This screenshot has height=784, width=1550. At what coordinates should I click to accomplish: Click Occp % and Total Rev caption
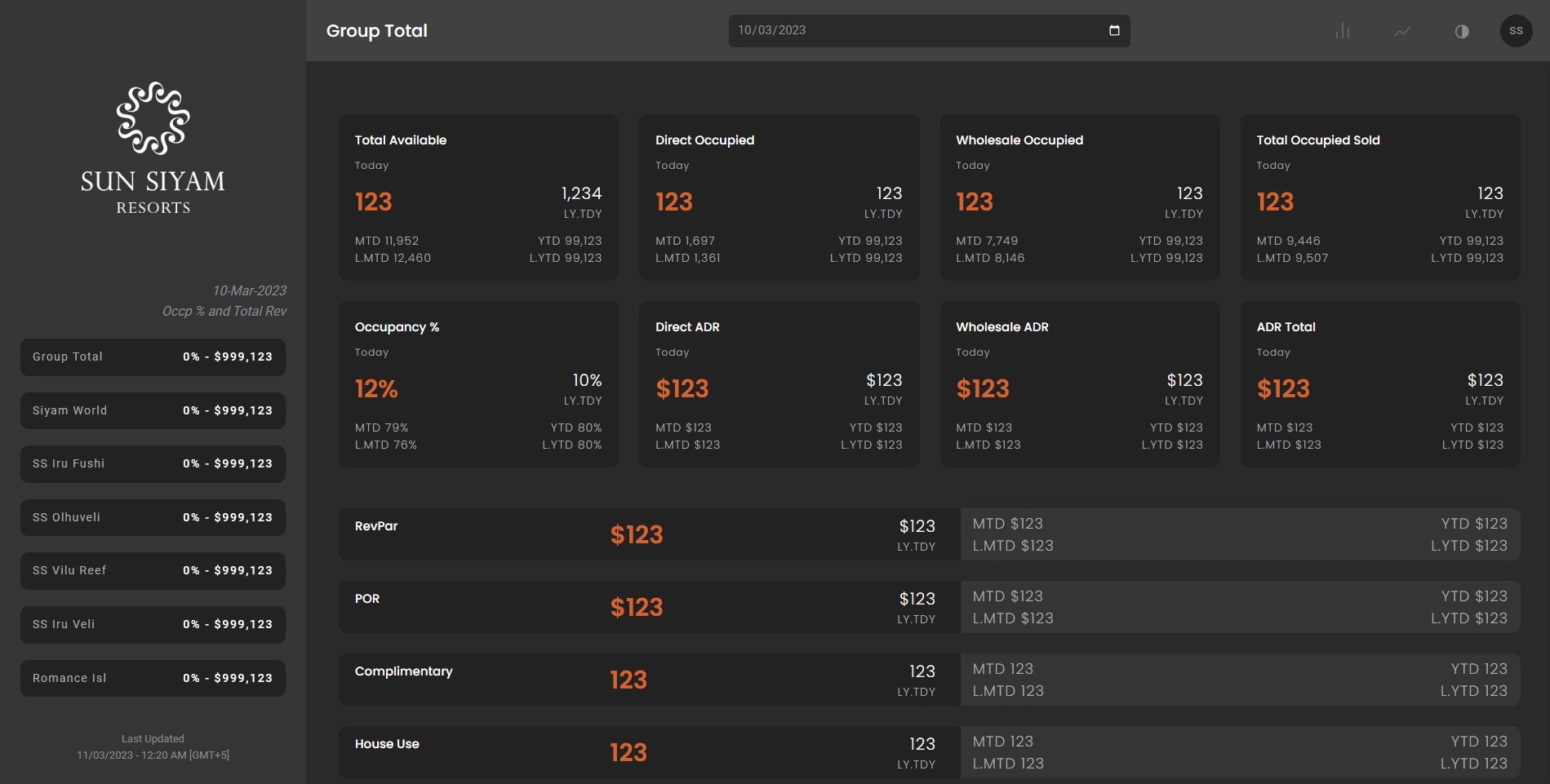click(224, 312)
